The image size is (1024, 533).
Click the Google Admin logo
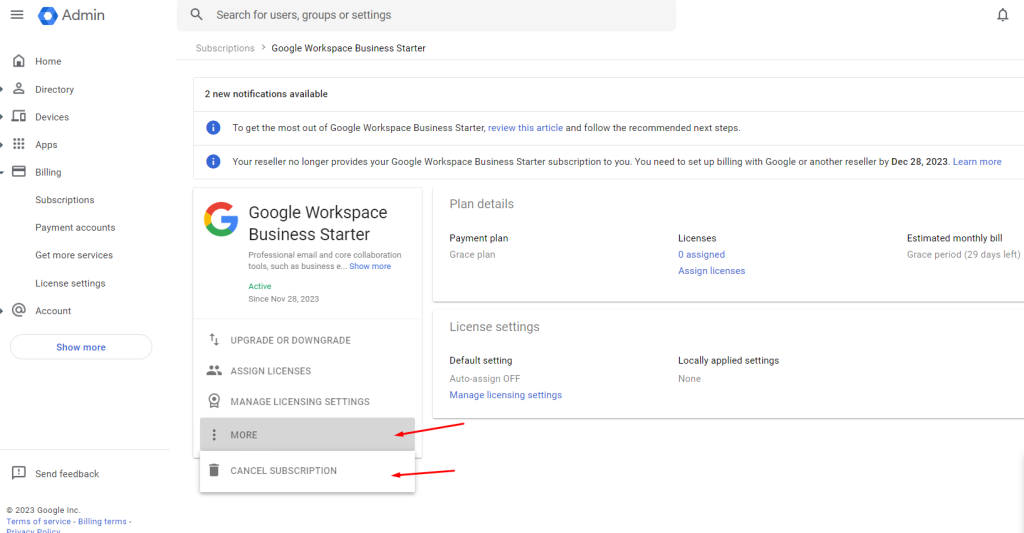(x=48, y=16)
